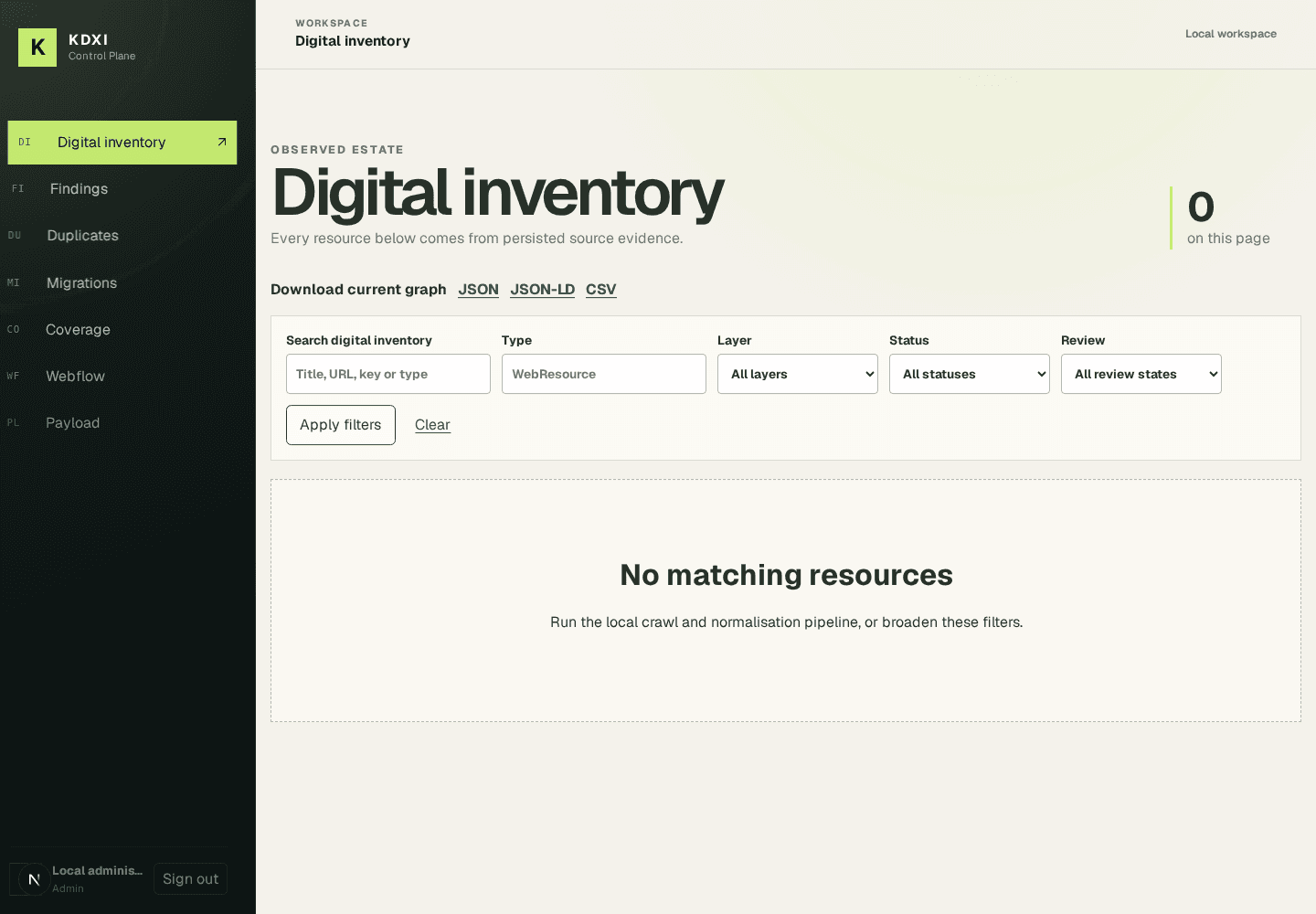Focus the Type input field

click(604, 374)
